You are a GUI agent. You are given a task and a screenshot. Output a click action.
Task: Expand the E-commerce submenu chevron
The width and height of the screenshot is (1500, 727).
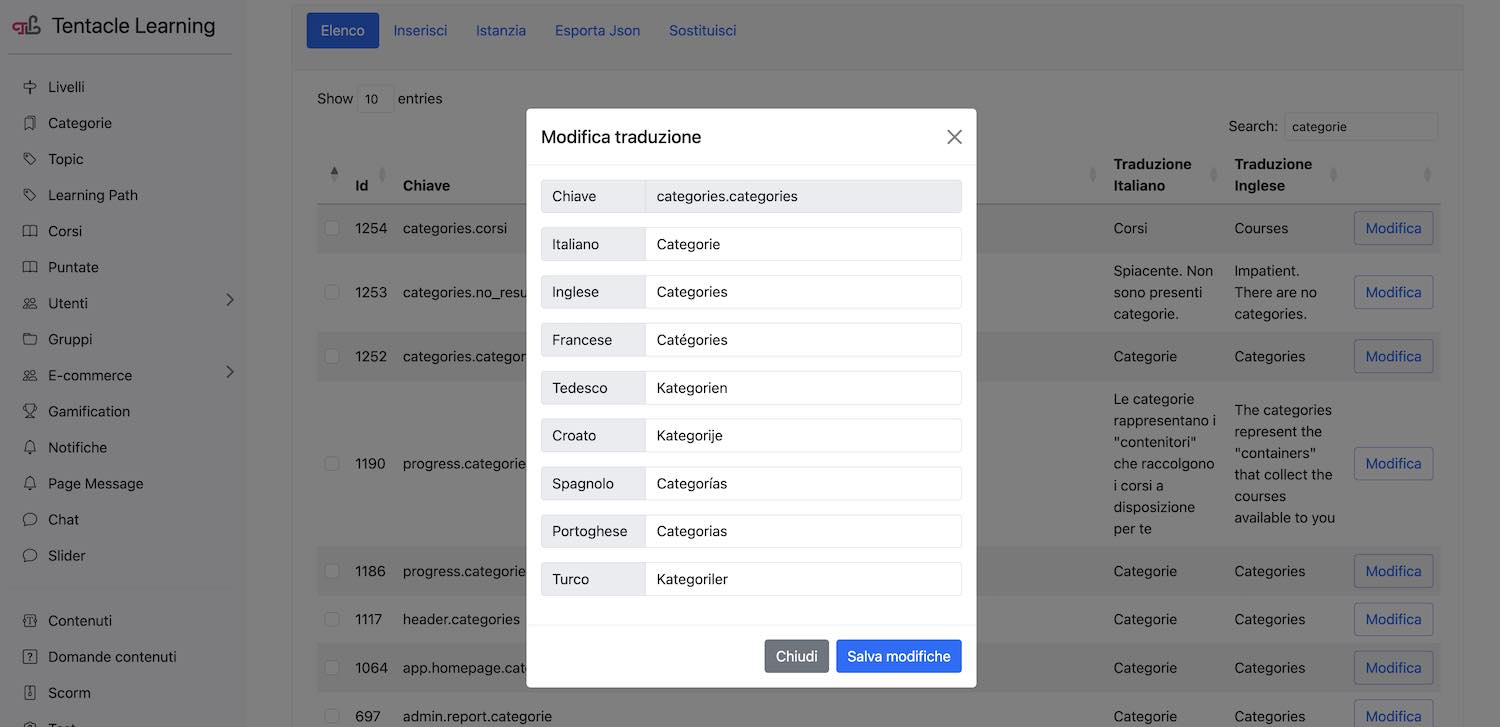(x=229, y=372)
